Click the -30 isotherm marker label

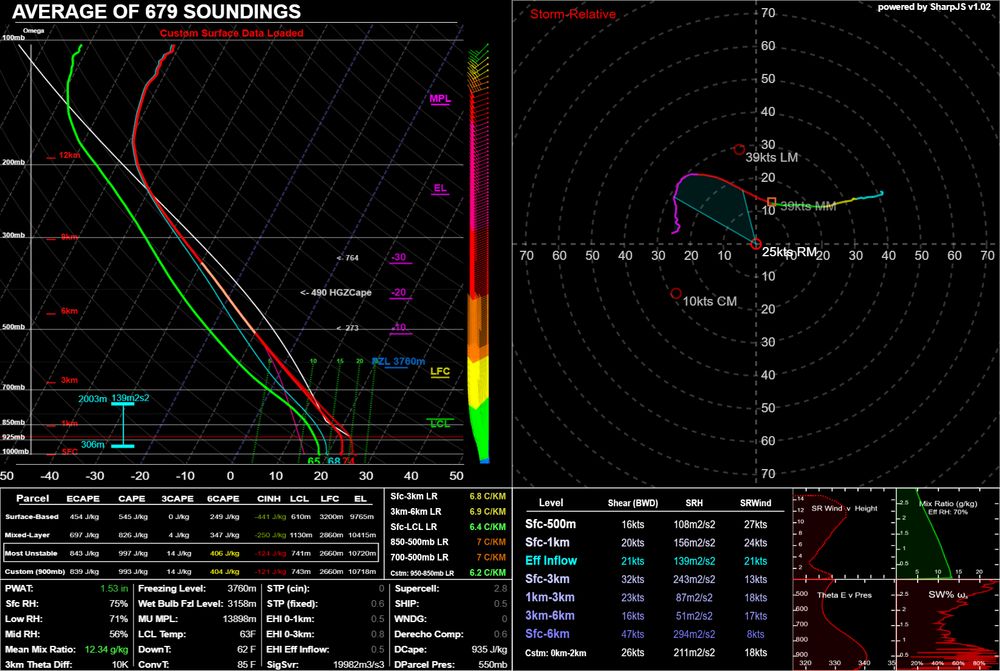pos(399,258)
